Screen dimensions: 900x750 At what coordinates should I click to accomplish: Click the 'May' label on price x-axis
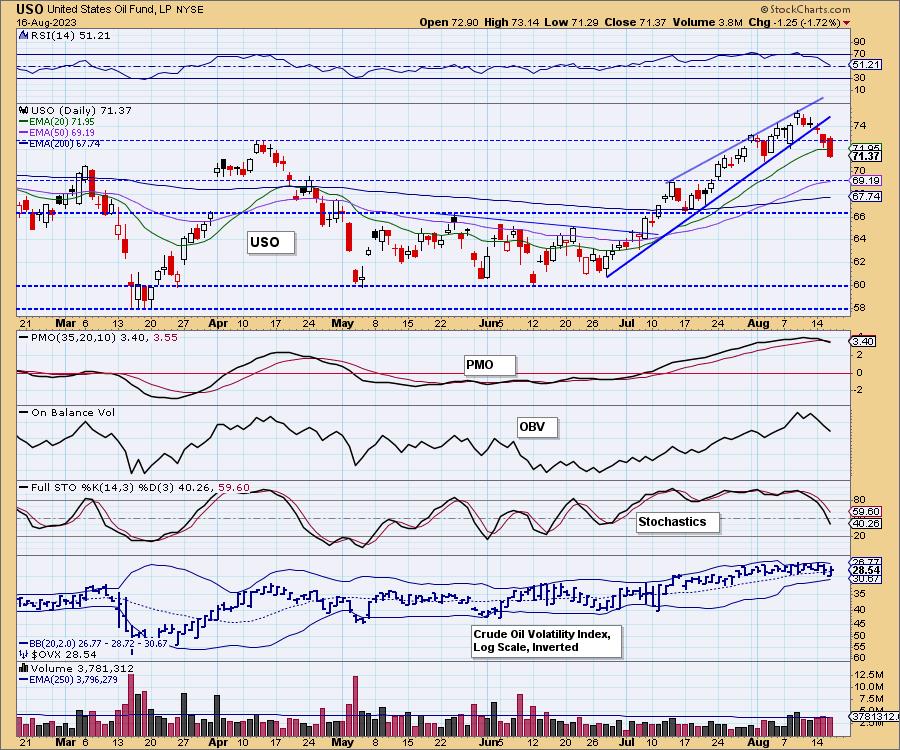(x=343, y=324)
